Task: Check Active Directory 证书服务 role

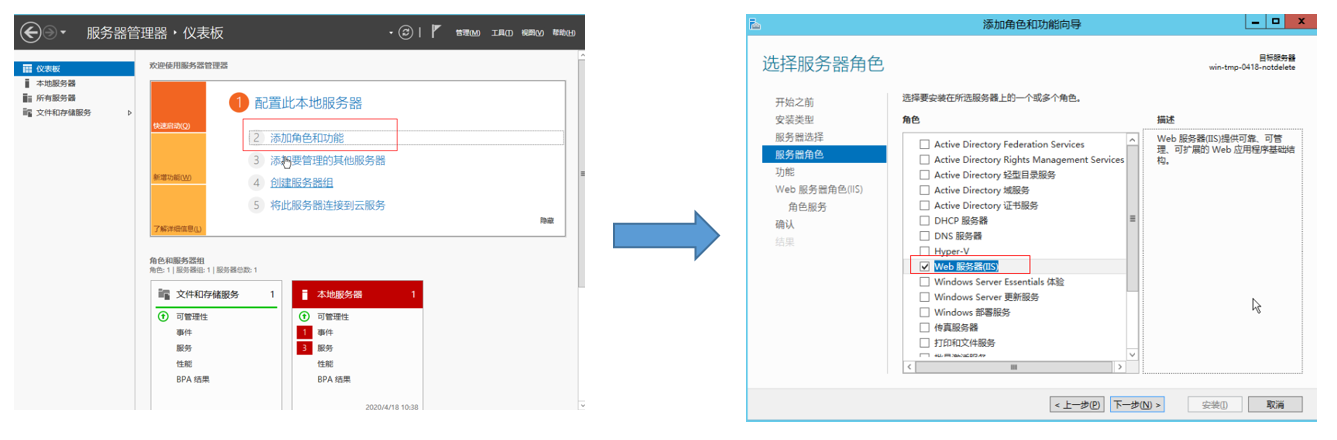Action: click(x=924, y=205)
